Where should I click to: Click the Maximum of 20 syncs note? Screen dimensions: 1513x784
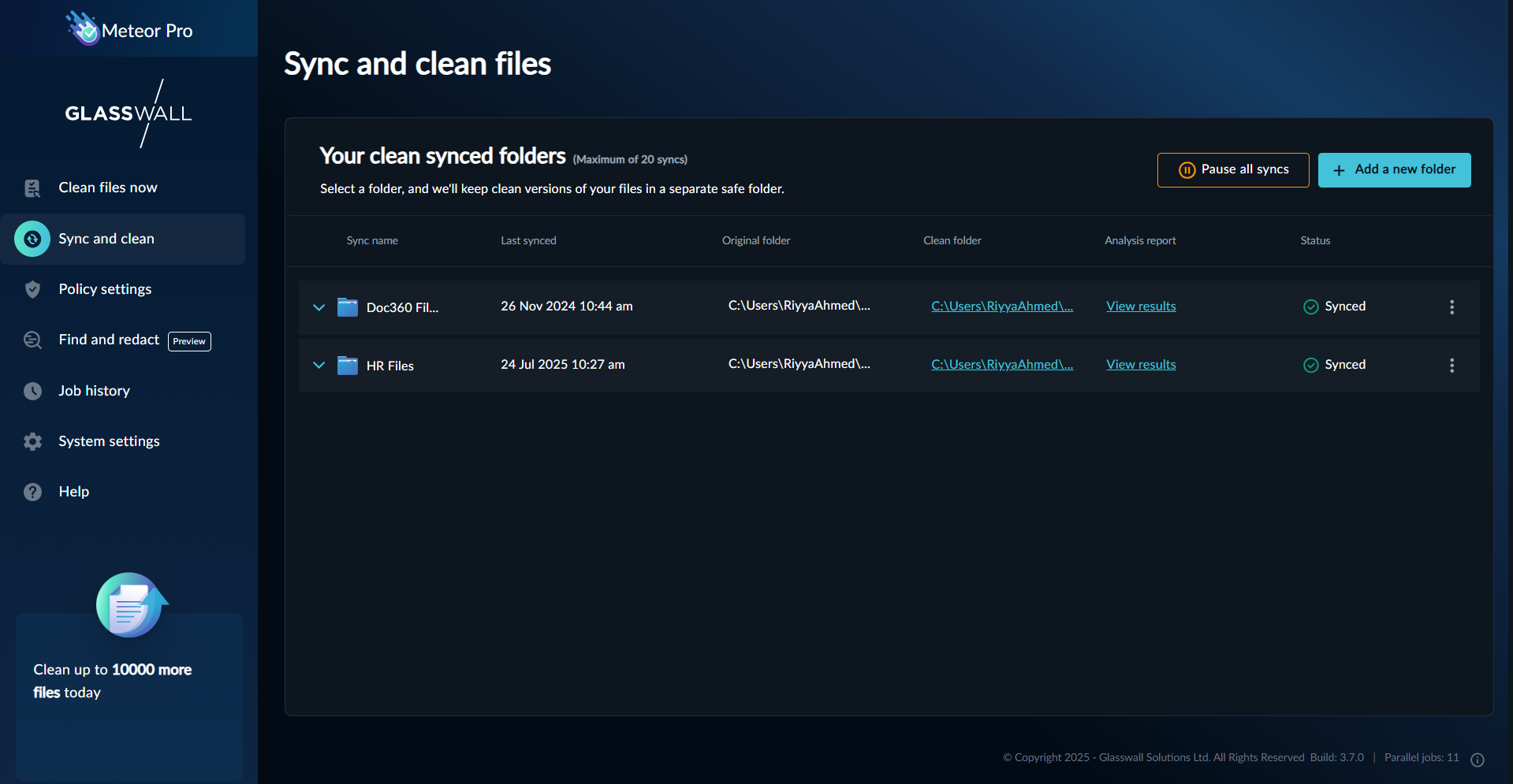[x=630, y=159]
